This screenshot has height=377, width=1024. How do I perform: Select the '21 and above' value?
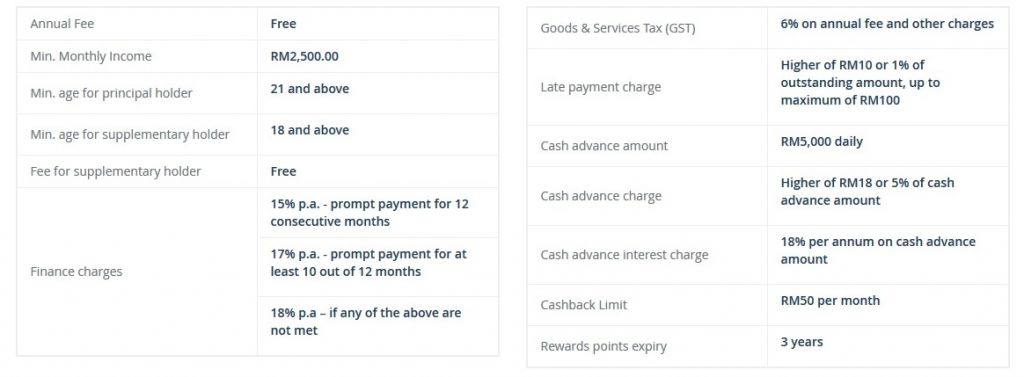pyautogui.click(x=310, y=88)
